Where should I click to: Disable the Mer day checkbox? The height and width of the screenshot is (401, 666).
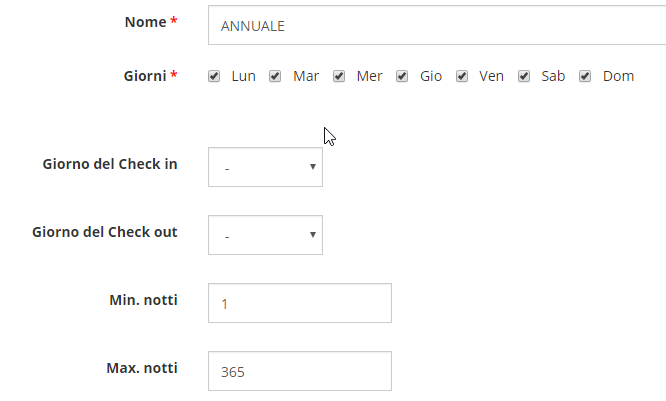click(x=339, y=76)
